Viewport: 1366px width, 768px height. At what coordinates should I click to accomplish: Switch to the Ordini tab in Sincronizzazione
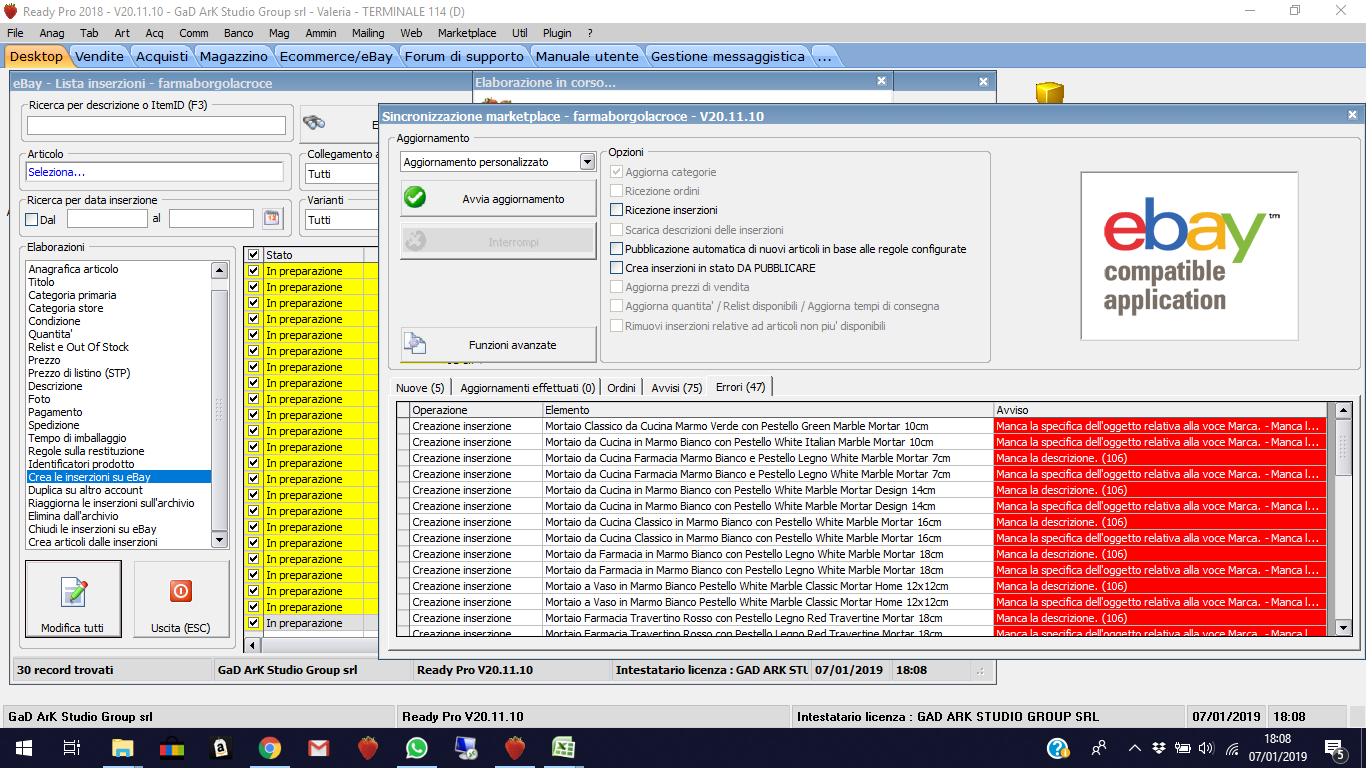coord(621,387)
